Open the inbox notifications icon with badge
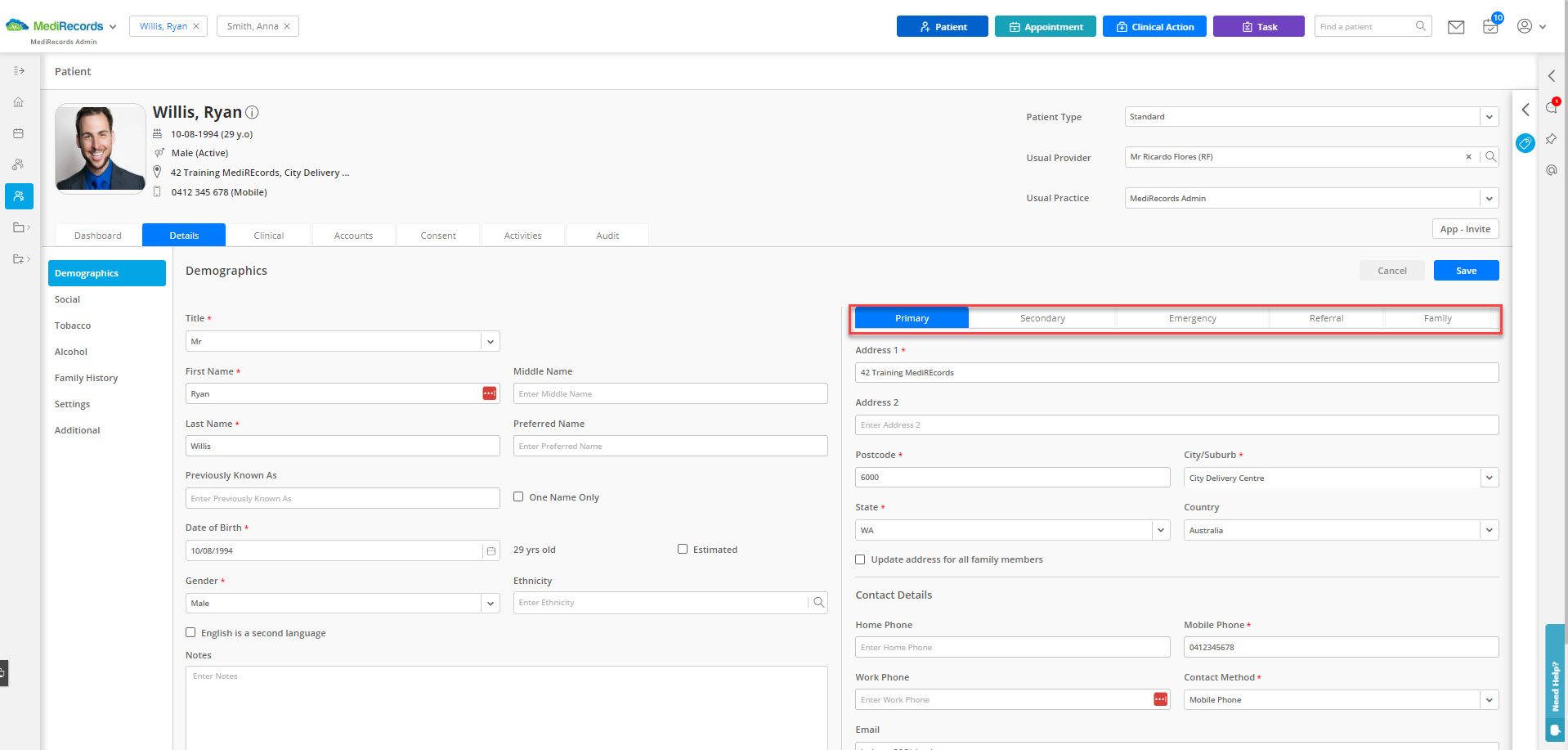The image size is (1568, 750). click(x=1491, y=25)
